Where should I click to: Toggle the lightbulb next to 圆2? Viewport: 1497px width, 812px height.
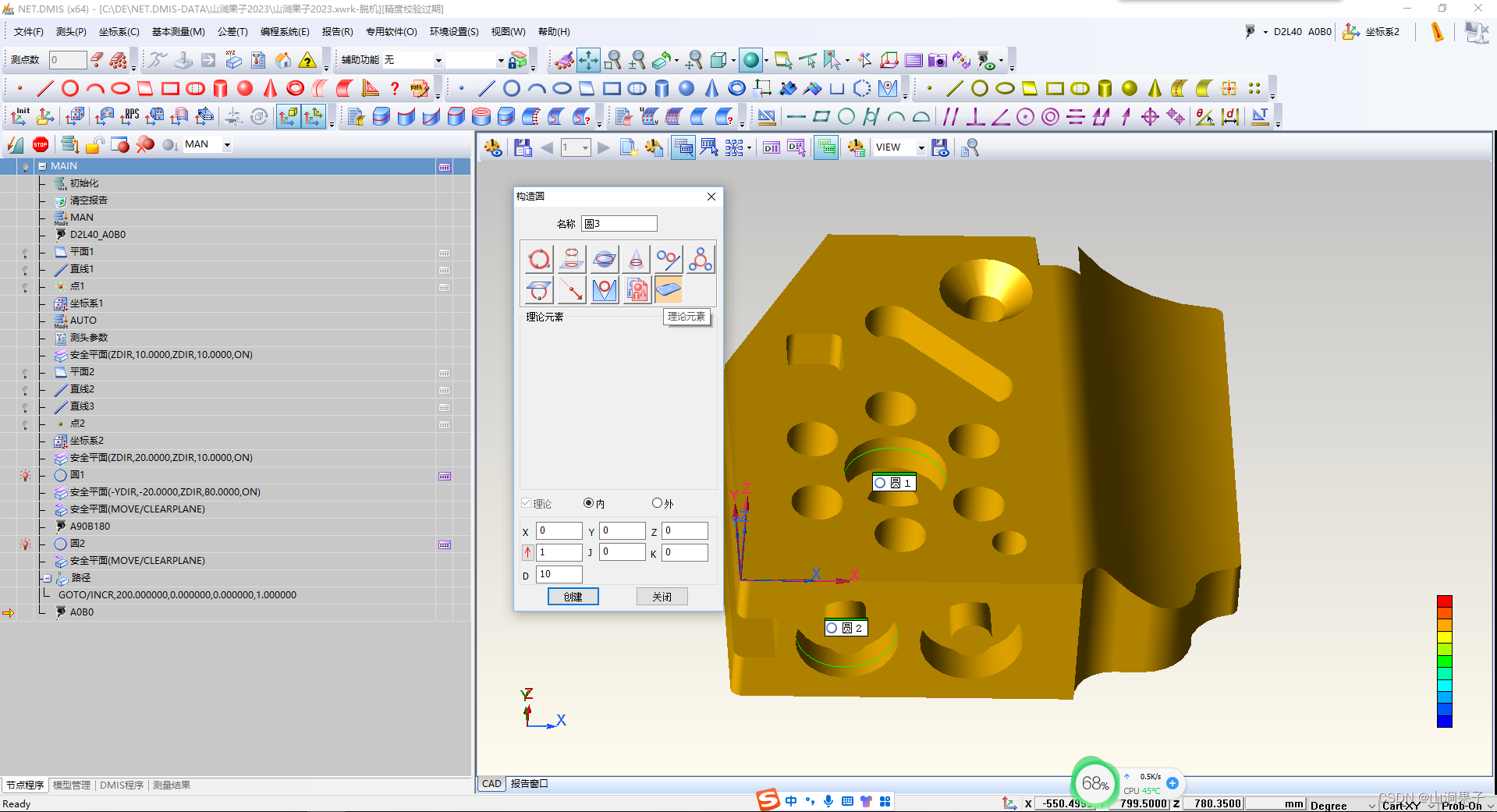pos(25,544)
